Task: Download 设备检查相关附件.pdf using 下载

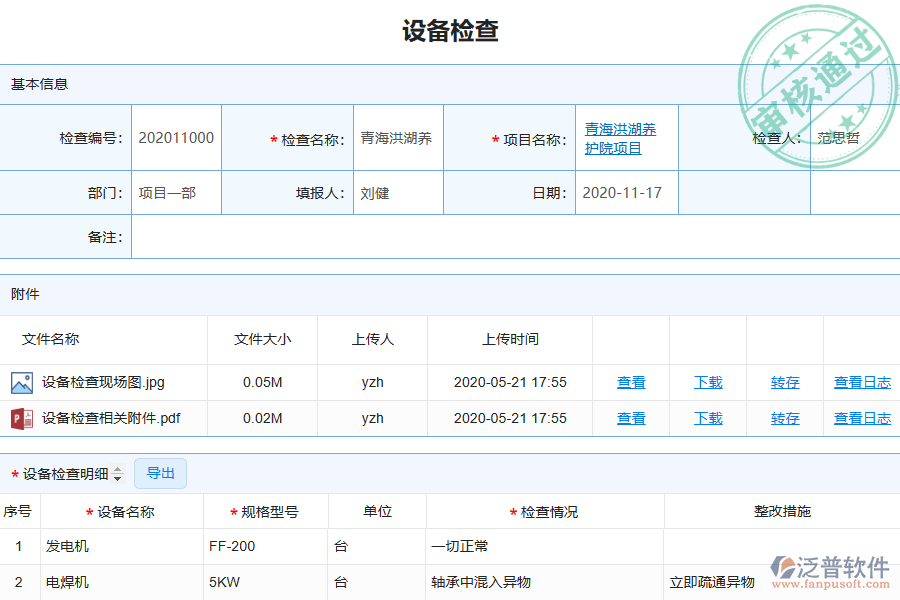Action: tap(706, 418)
